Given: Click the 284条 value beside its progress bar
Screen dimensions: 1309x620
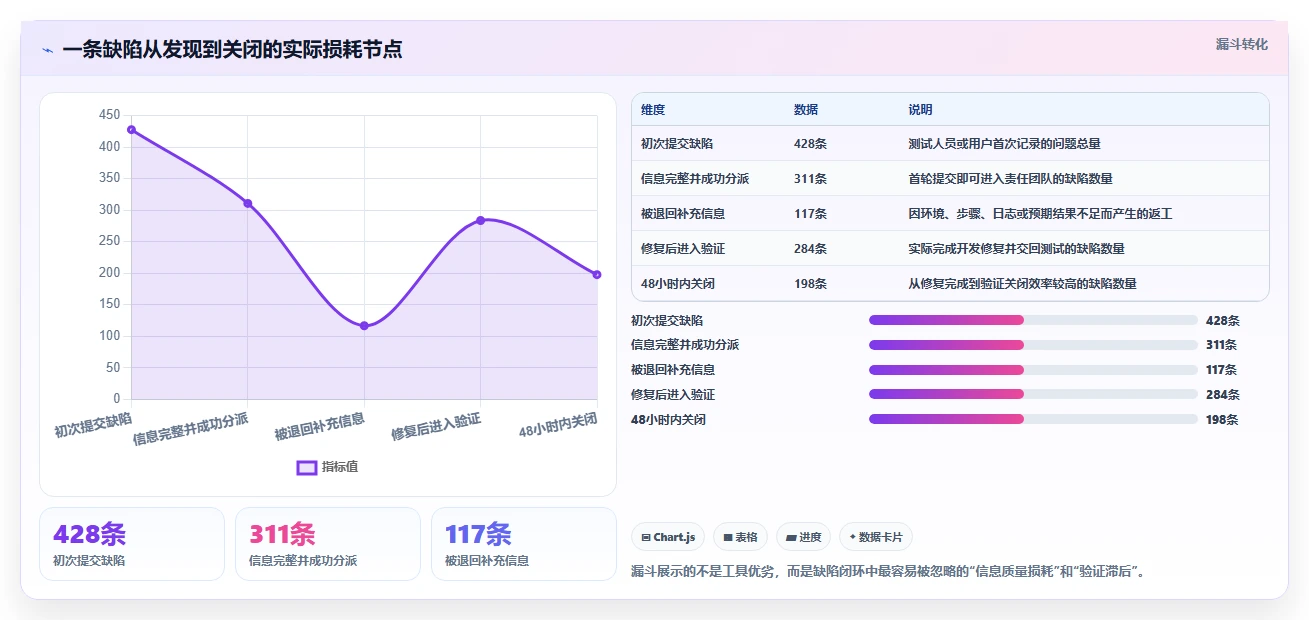Looking at the screenshot, I should [x=1222, y=395].
